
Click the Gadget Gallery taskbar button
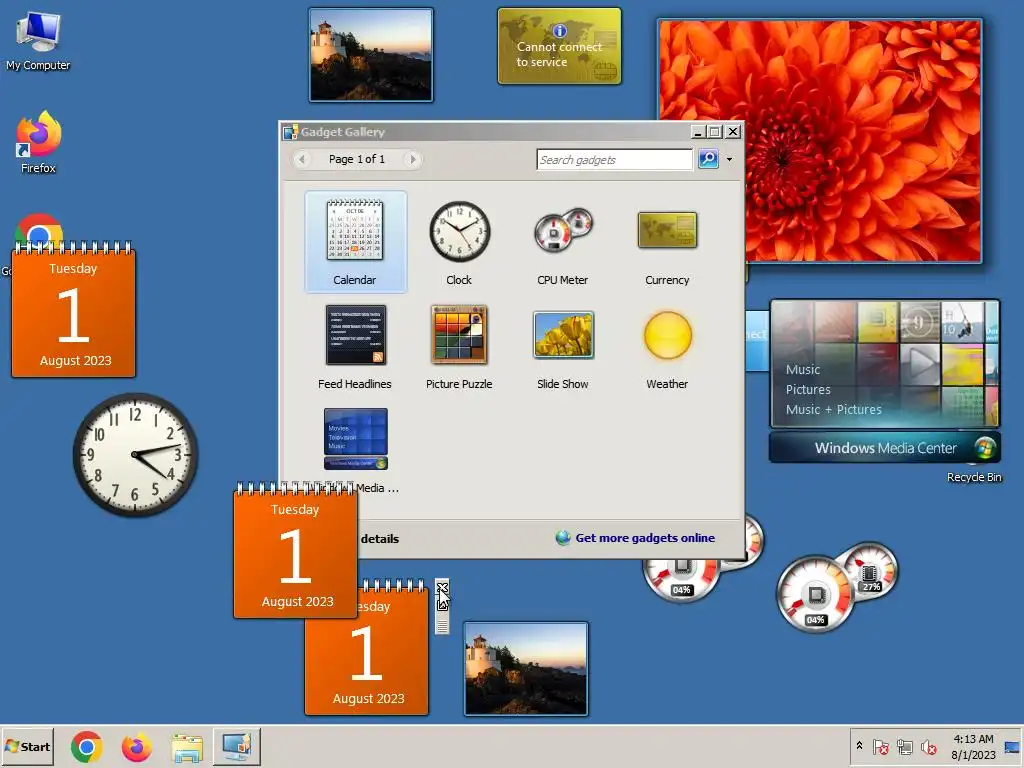236,746
